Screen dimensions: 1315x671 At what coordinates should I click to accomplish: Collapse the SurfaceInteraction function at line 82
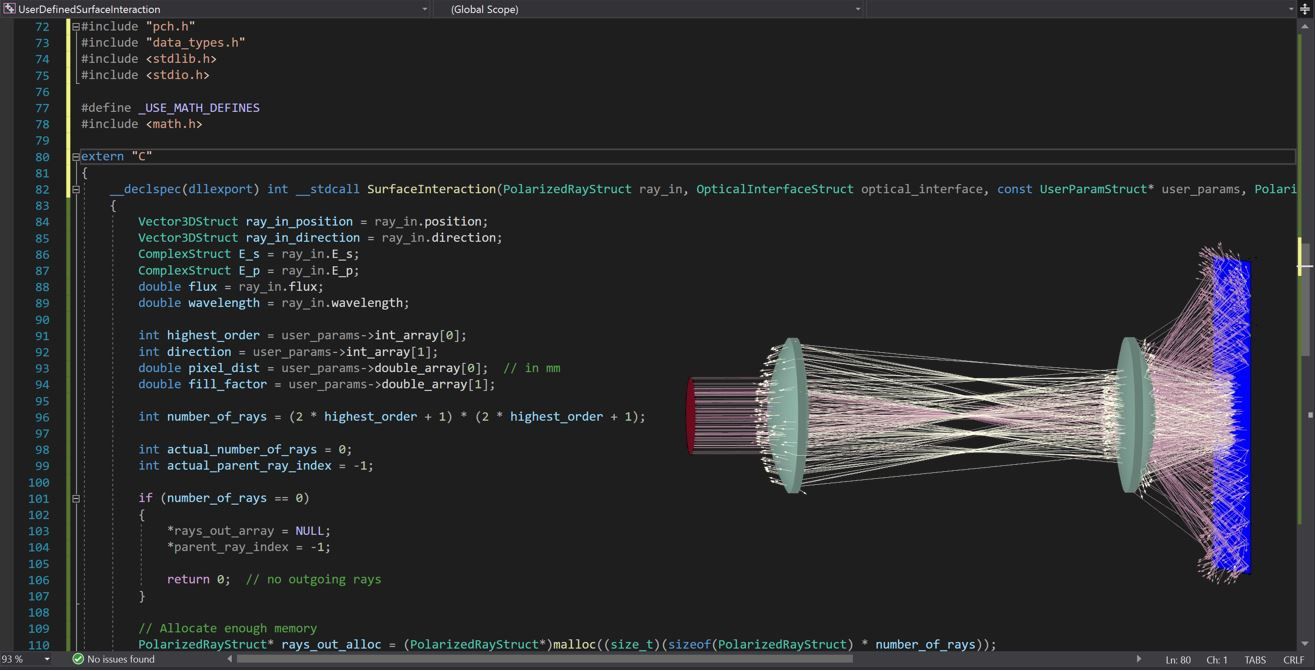point(76,190)
